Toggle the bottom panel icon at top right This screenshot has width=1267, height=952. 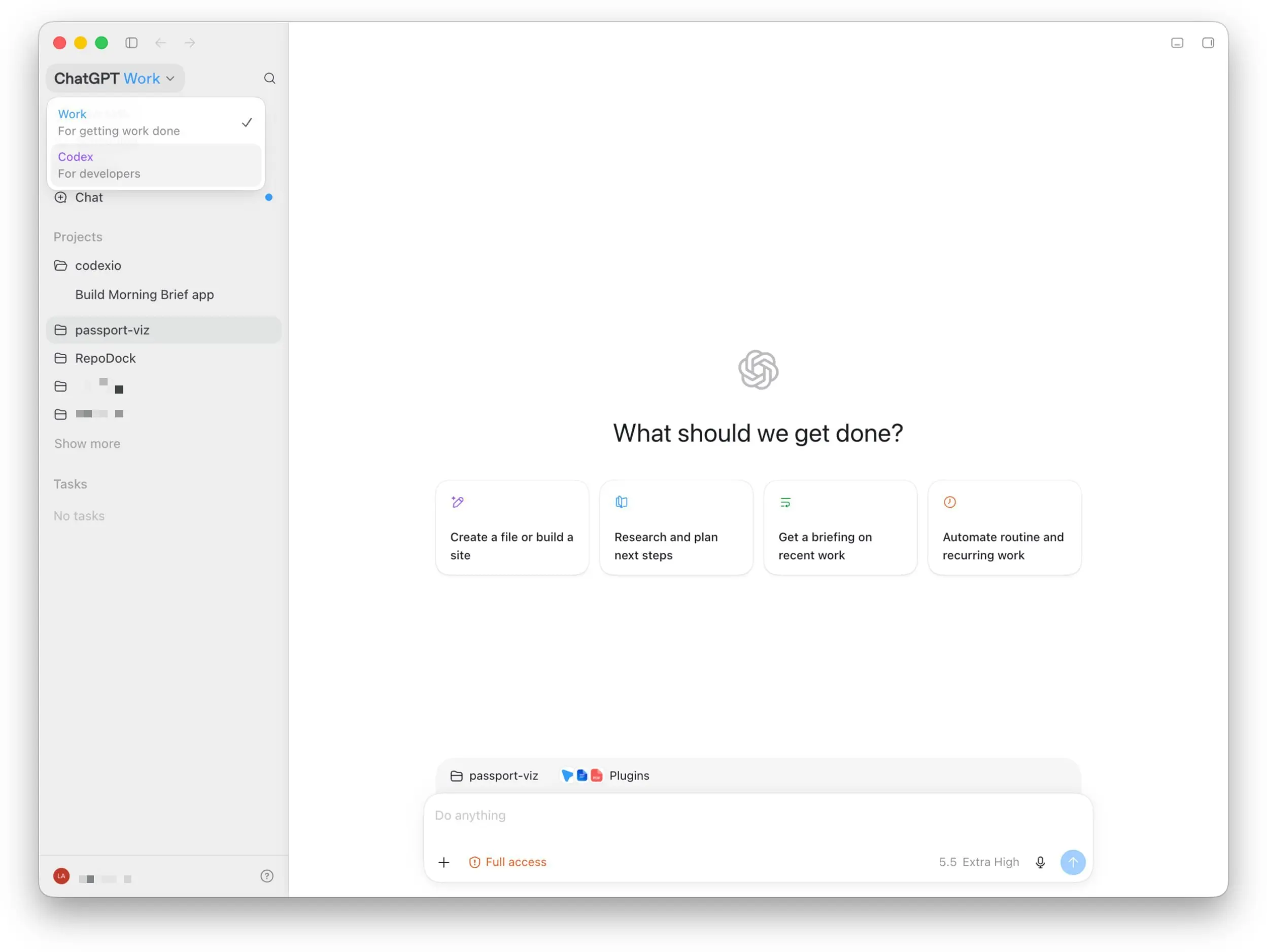point(1177,43)
